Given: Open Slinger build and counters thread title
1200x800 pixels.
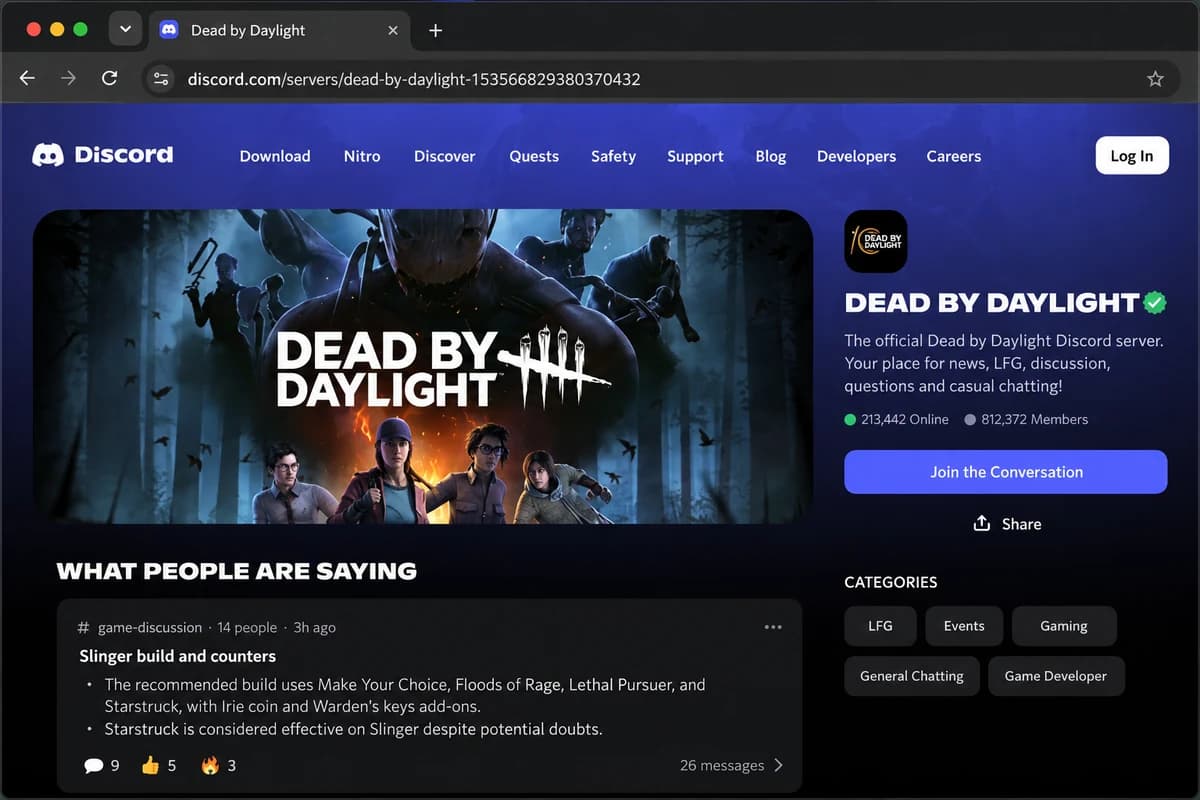Looking at the screenshot, I should click(178, 656).
